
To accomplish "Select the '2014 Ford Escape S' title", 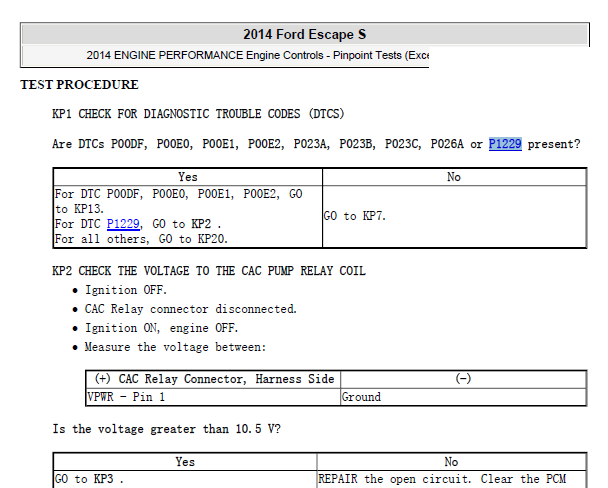I will [305, 34].
